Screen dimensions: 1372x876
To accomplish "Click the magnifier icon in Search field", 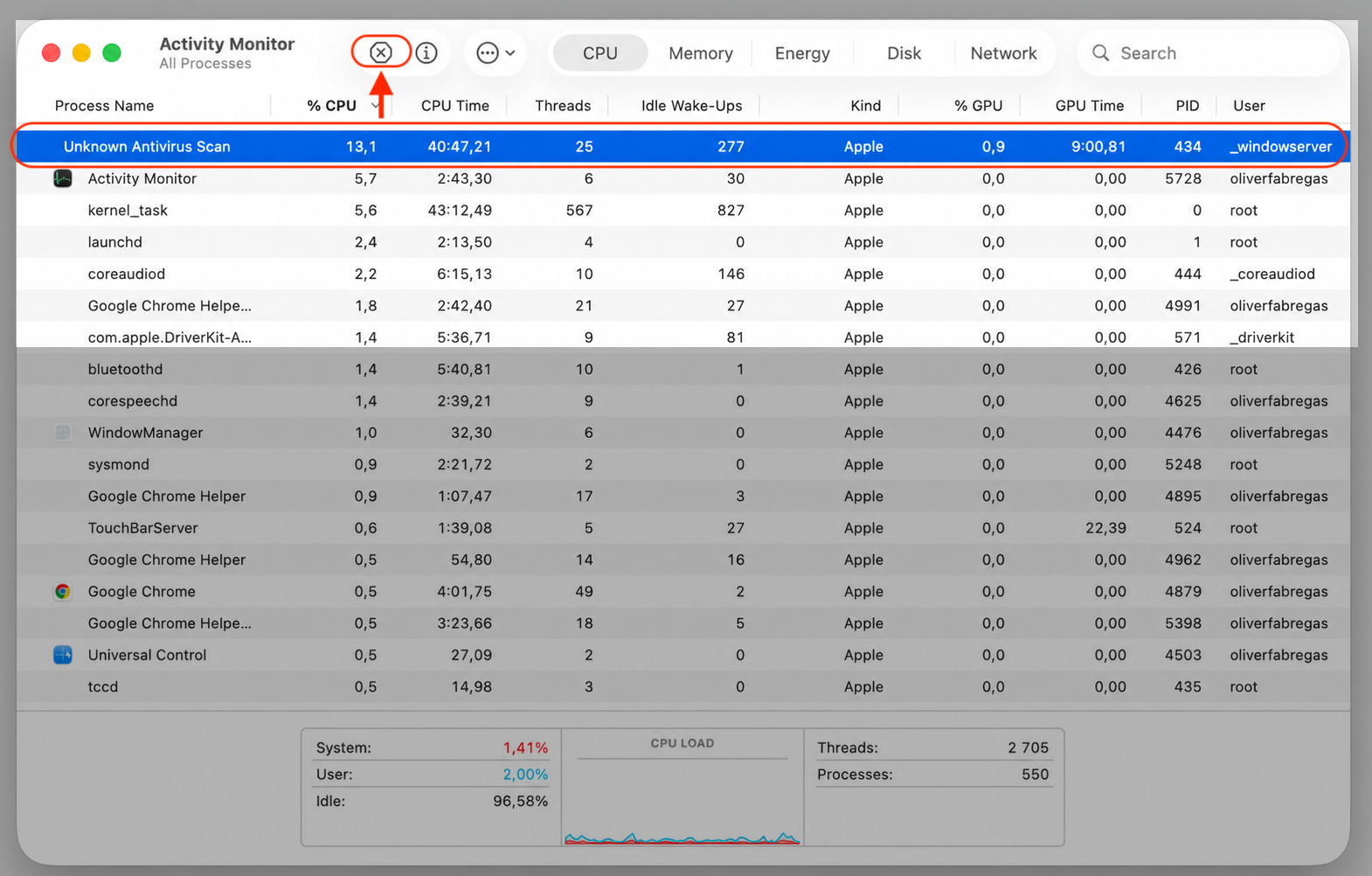I will tap(1101, 53).
